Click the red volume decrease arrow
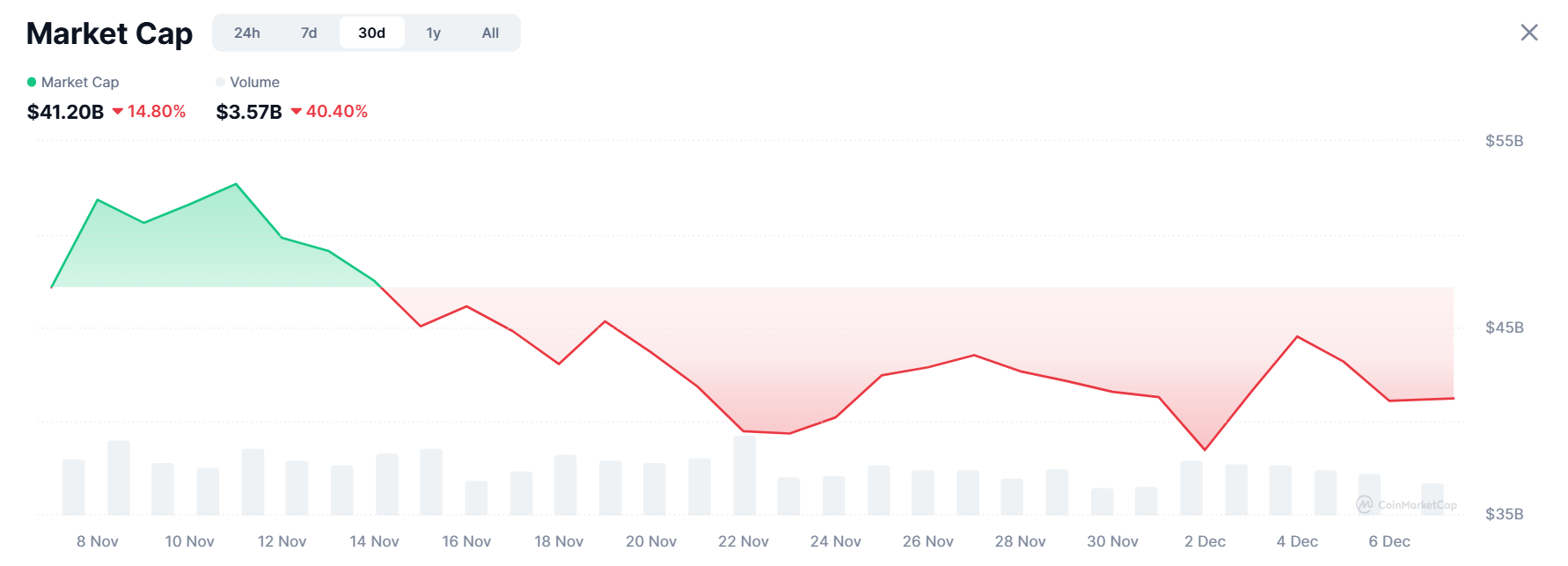This screenshot has width=1568, height=566. [x=297, y=111]
